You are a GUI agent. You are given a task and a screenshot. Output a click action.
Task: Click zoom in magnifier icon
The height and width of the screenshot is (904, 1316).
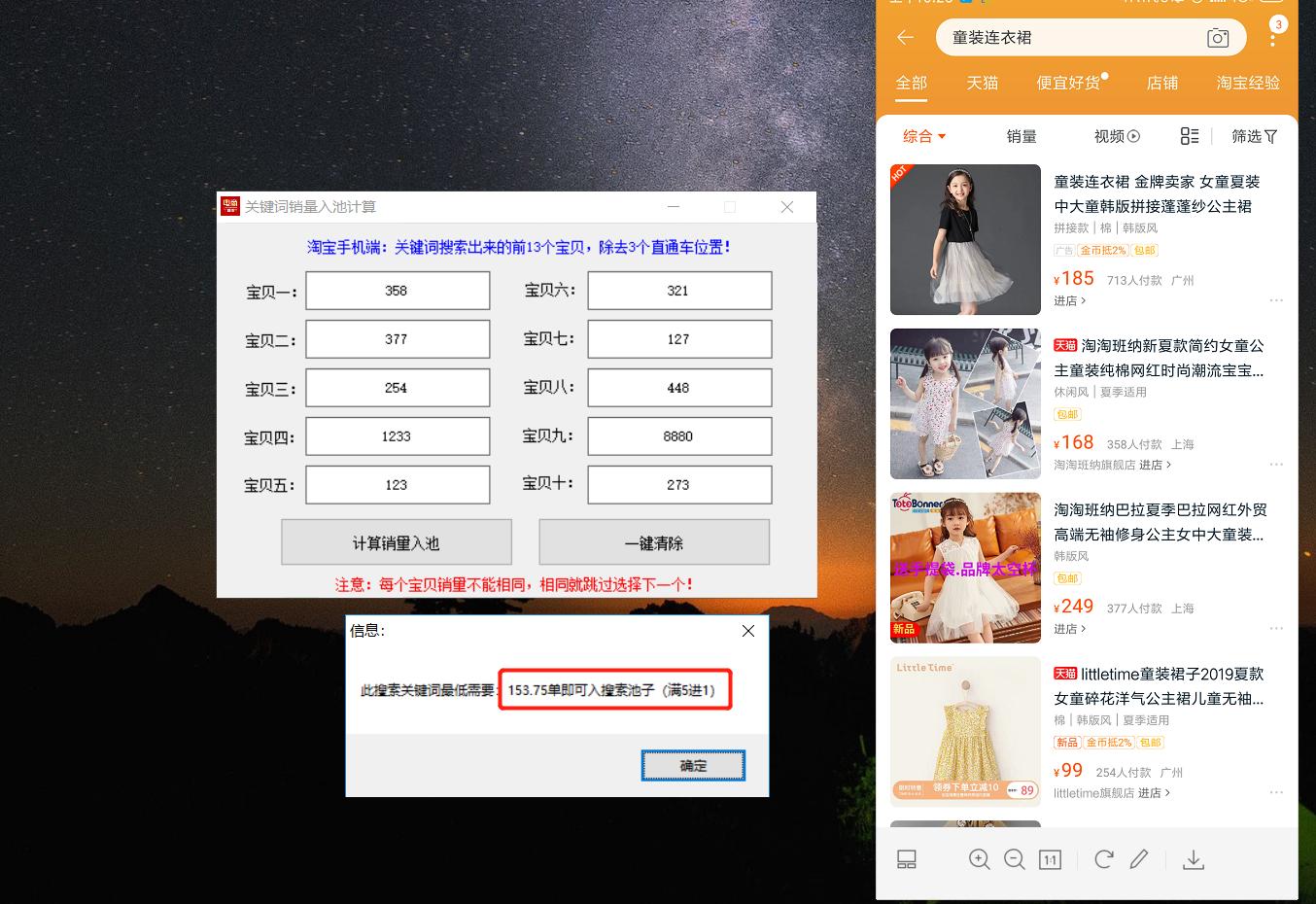[980, 859]
